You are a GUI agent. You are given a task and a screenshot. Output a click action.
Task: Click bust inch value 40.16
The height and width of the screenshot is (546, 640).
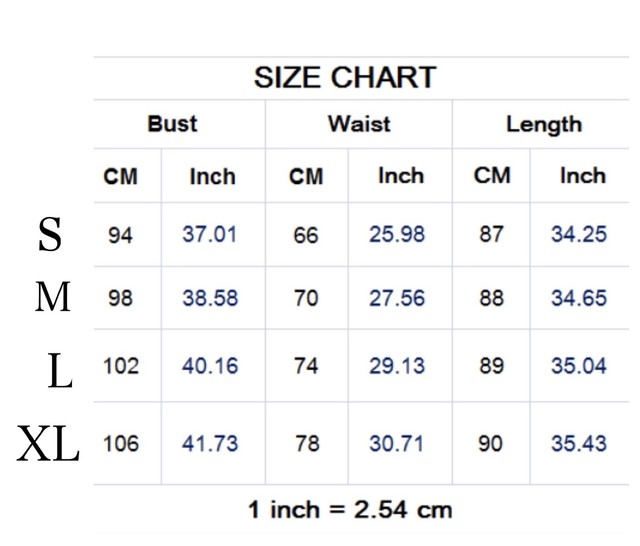point(210,366)
